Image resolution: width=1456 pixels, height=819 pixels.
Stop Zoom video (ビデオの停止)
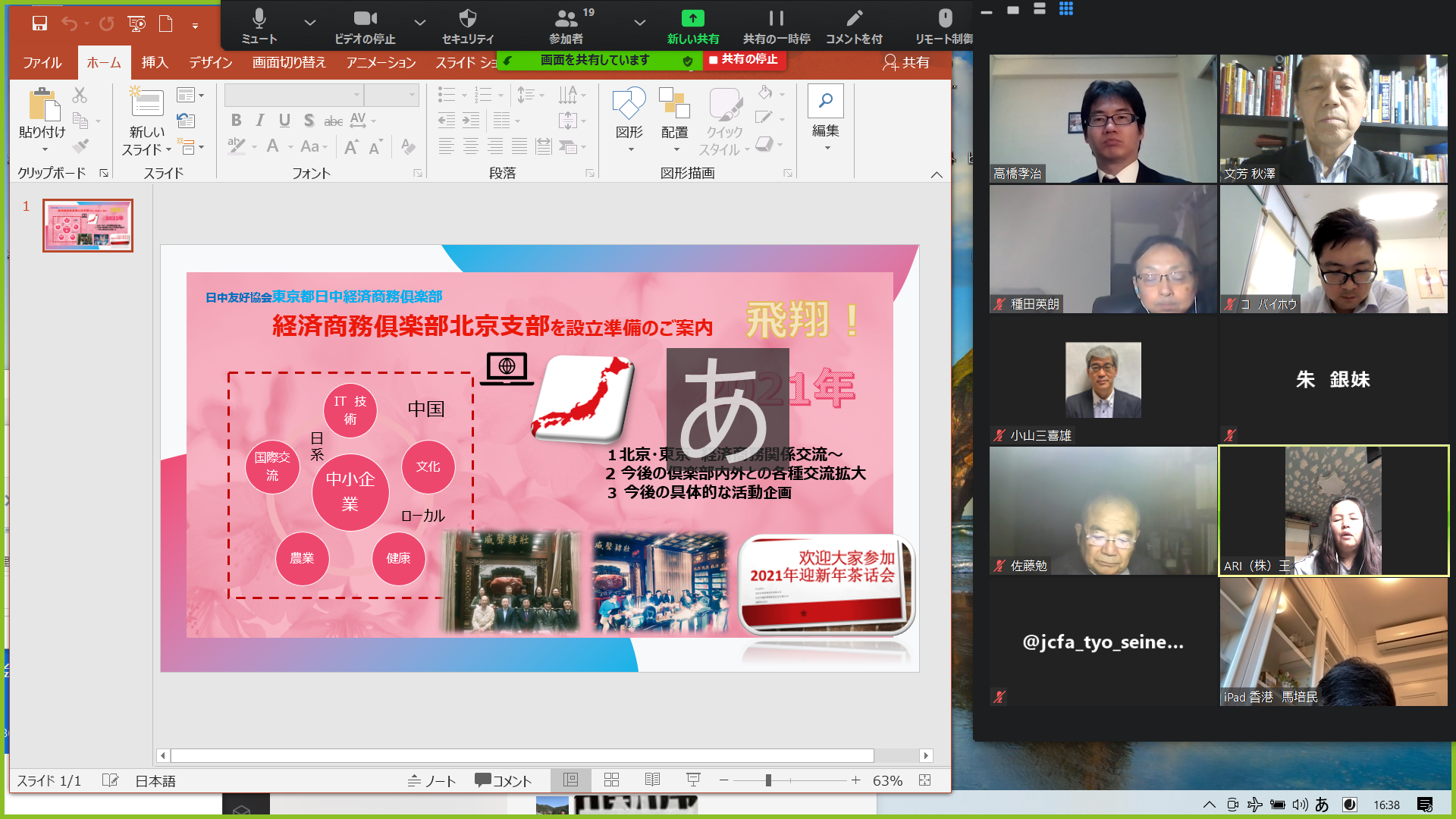pyautogui.click(x=365, y=18)
